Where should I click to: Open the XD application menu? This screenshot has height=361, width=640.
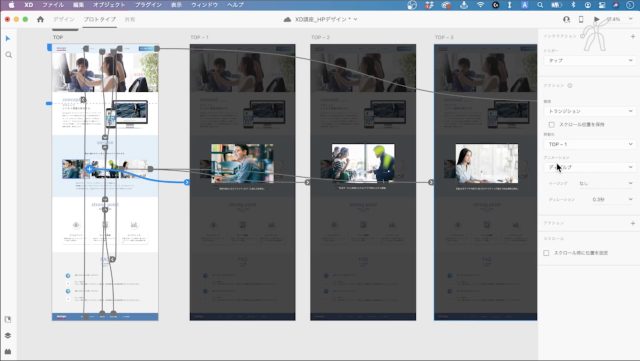pyautogui.click(x=29, y=5)
